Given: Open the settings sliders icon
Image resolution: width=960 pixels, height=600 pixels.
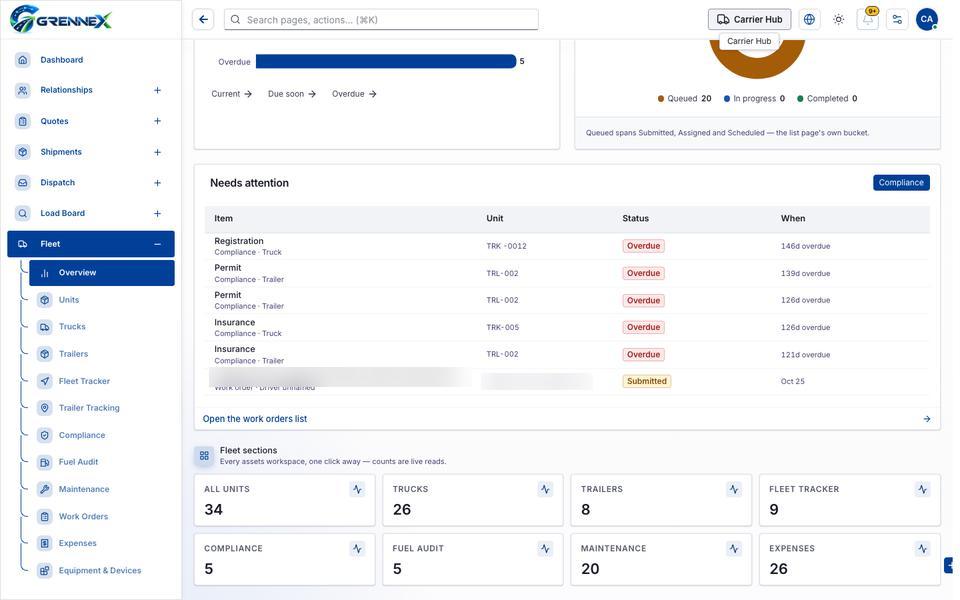Looking at the screenshot, I should 898,20.
